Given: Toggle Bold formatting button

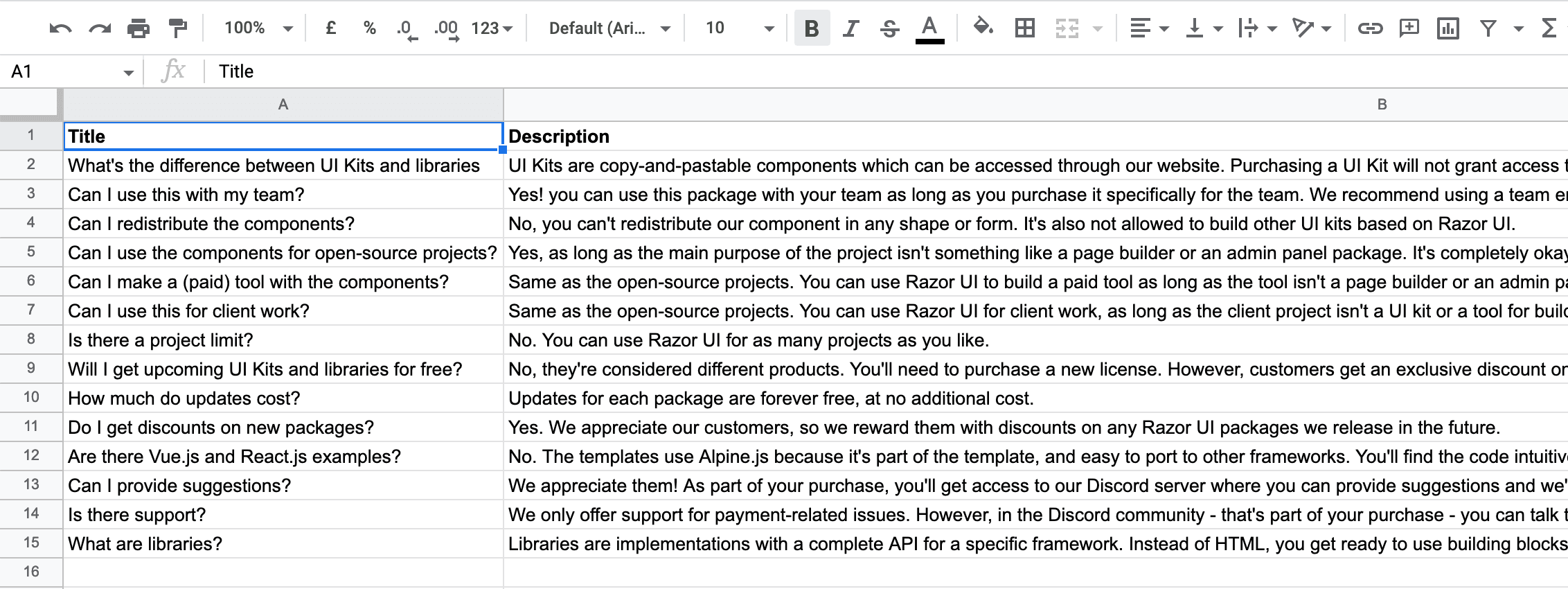Looking at the screenshot, I should coord(812,28).
